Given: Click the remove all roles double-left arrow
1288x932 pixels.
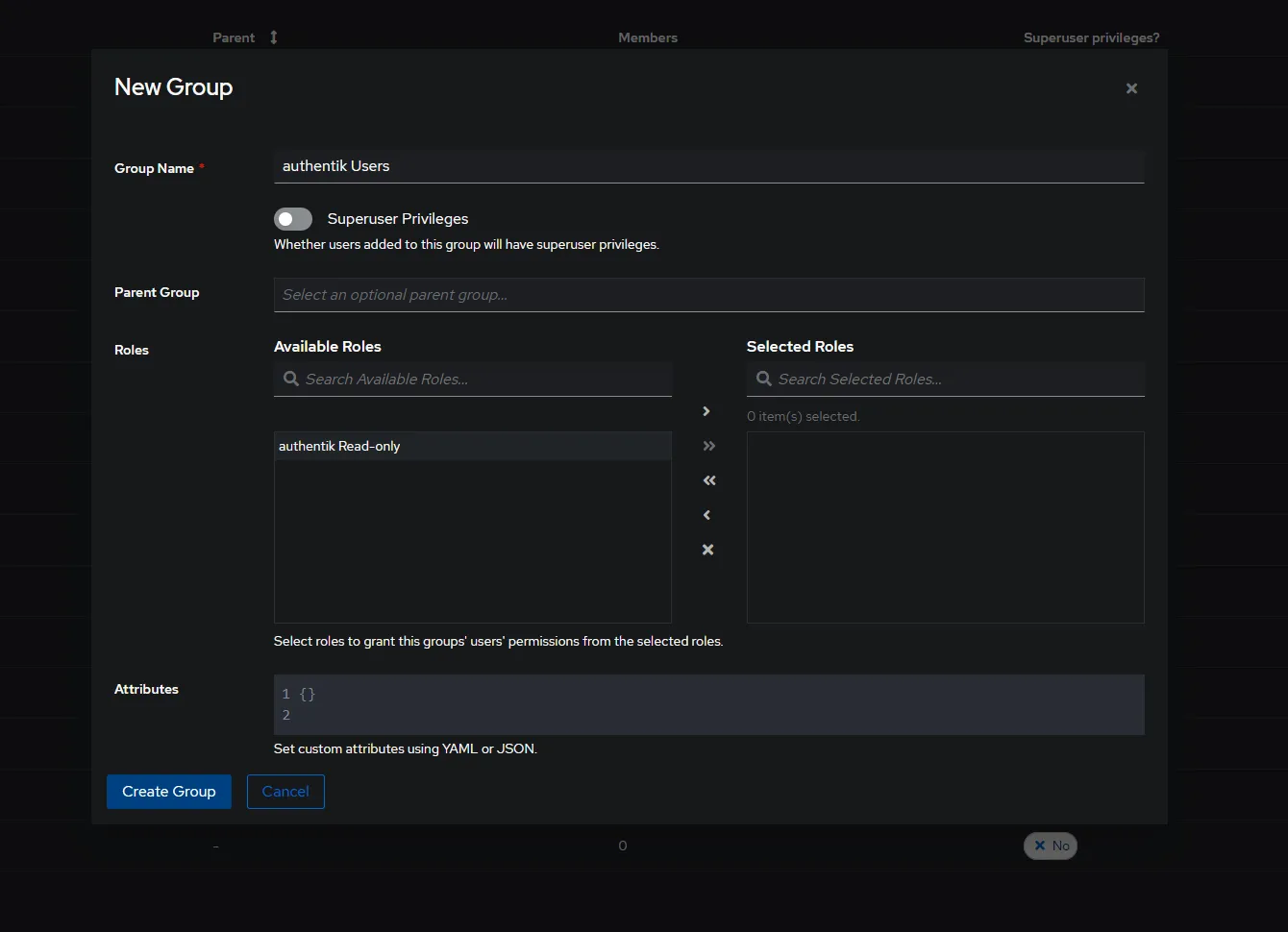Looking at the screenshot, I should point(708,480).
